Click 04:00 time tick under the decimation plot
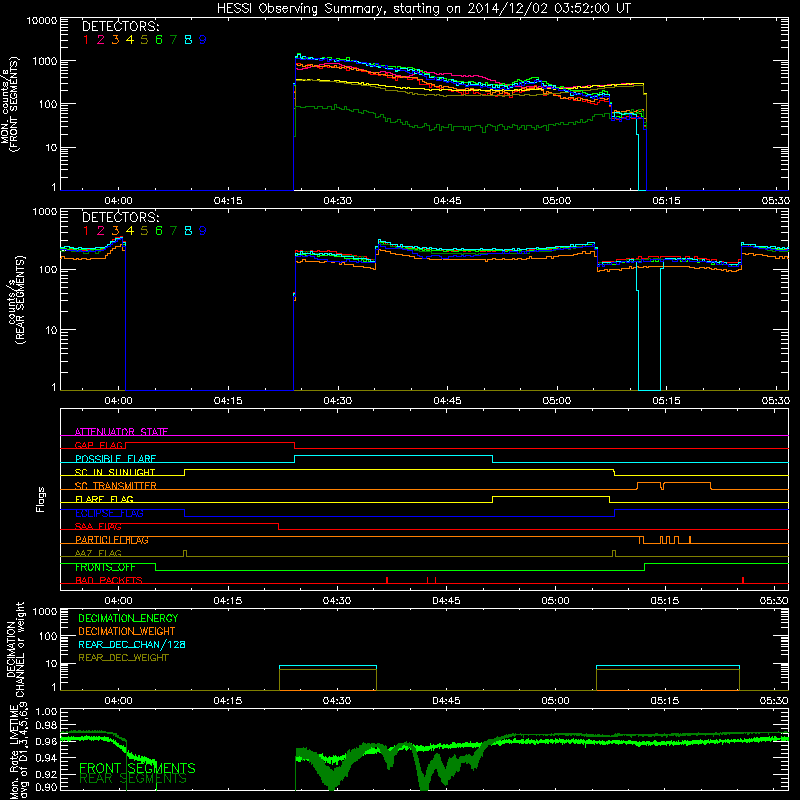The width and height of the screenshot is (800, 800). pos(118,701)
